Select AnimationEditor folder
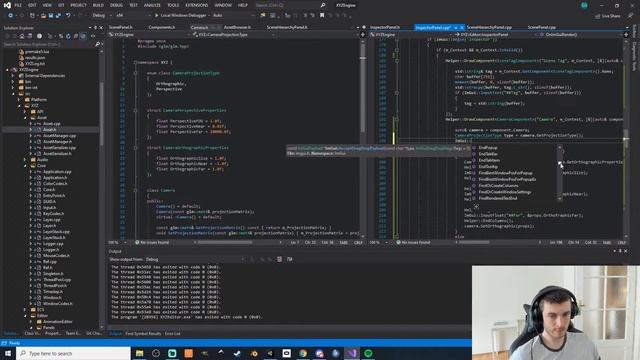640x360 pixels. (x=58, y=322)
